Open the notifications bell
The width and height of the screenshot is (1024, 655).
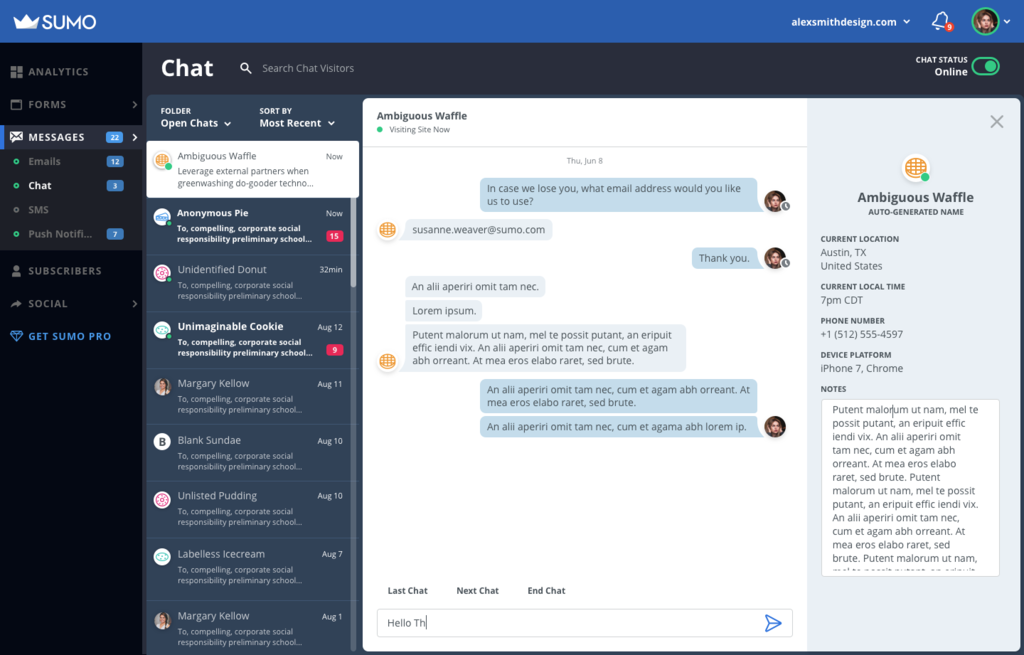coord(940,20)
